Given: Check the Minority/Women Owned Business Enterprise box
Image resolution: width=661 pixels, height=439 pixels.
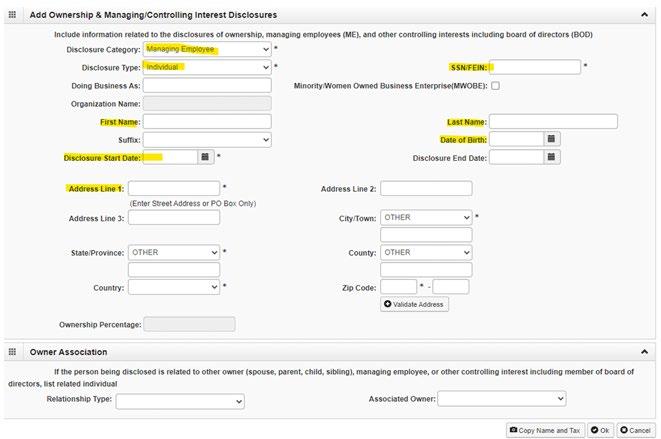Looking at the screenshot, I should pyautogui.click(x=496, y=86).
